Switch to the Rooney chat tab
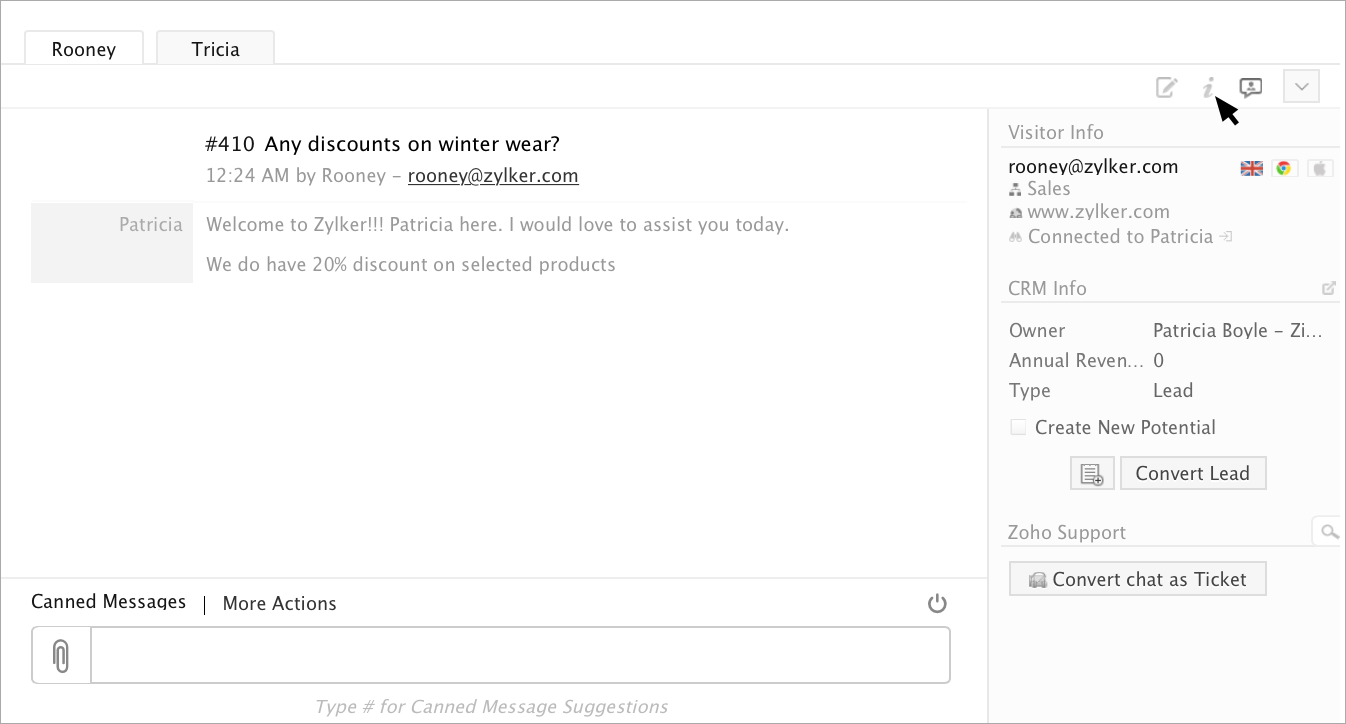The height and width of the screenshot is (724, 1346). click(x=84, y=49)
